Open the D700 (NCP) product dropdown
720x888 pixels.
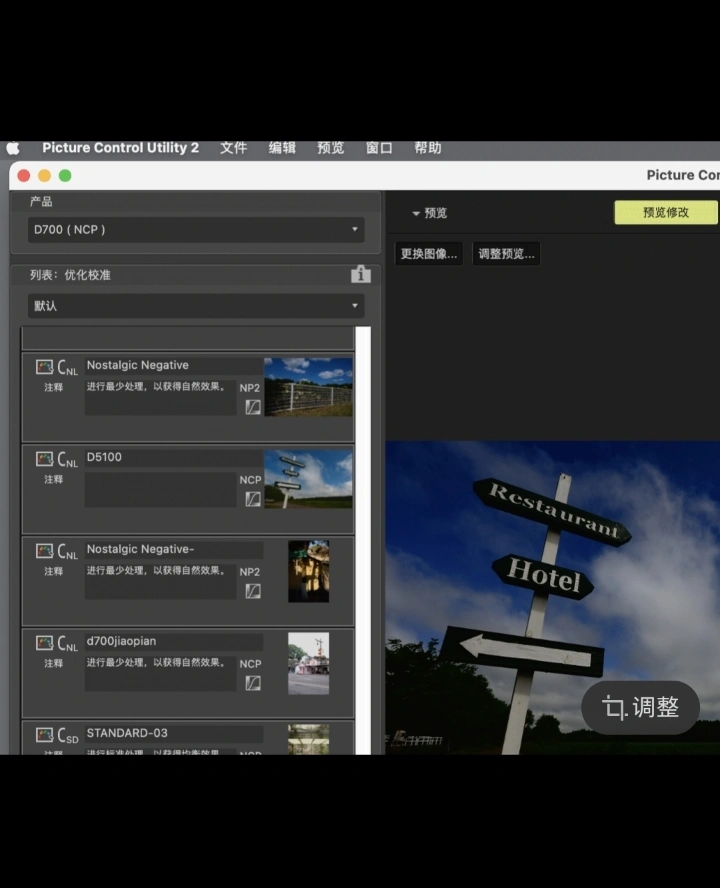coord(196,230)
